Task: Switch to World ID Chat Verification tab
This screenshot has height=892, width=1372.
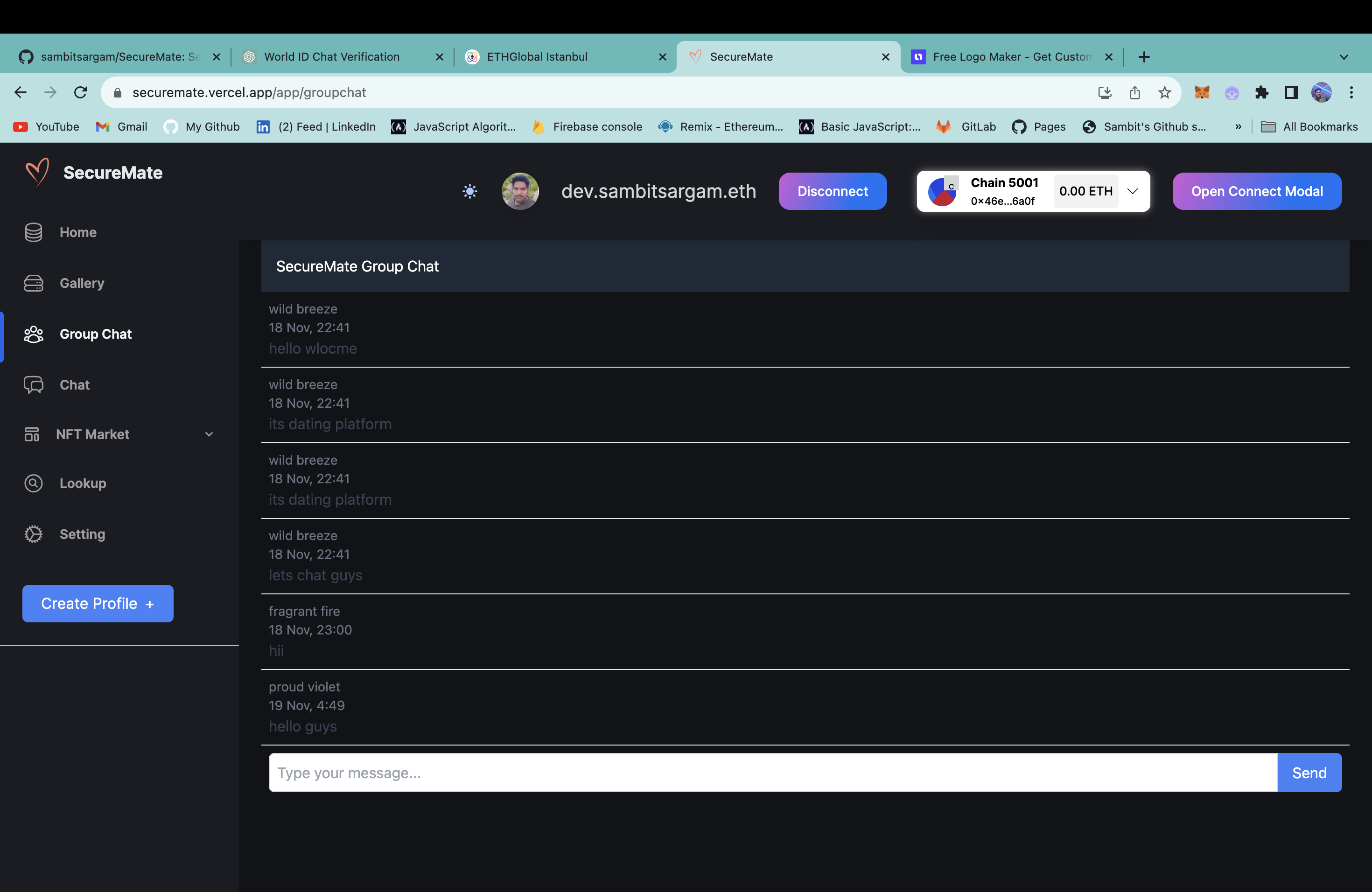Action: point(331,56)
